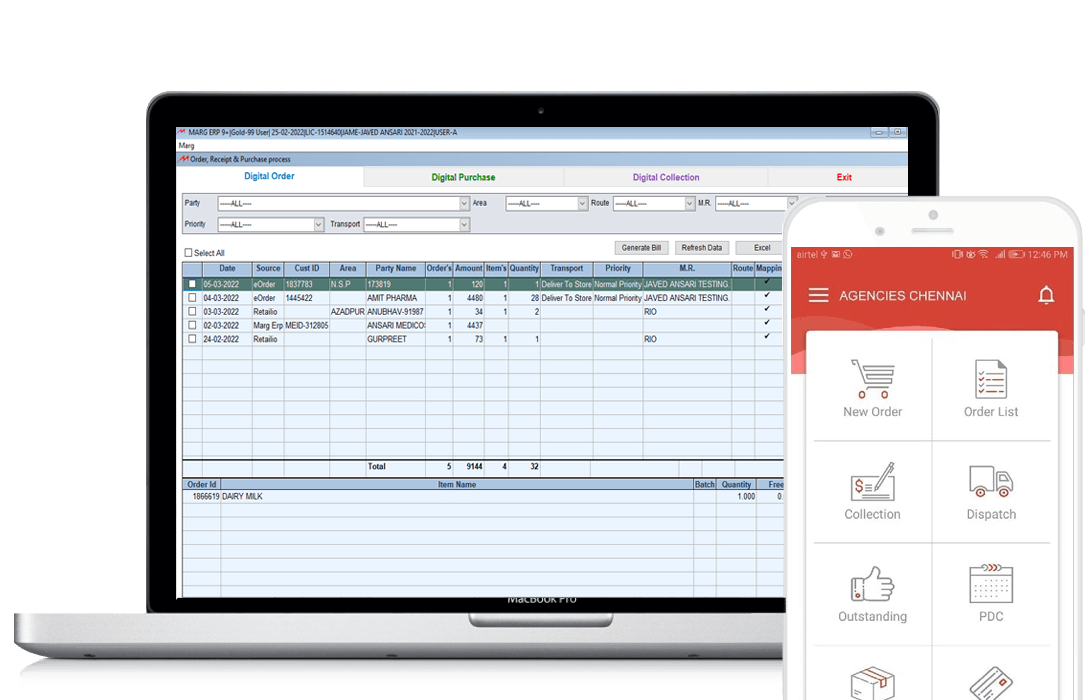Click the Transport column header

567,269
